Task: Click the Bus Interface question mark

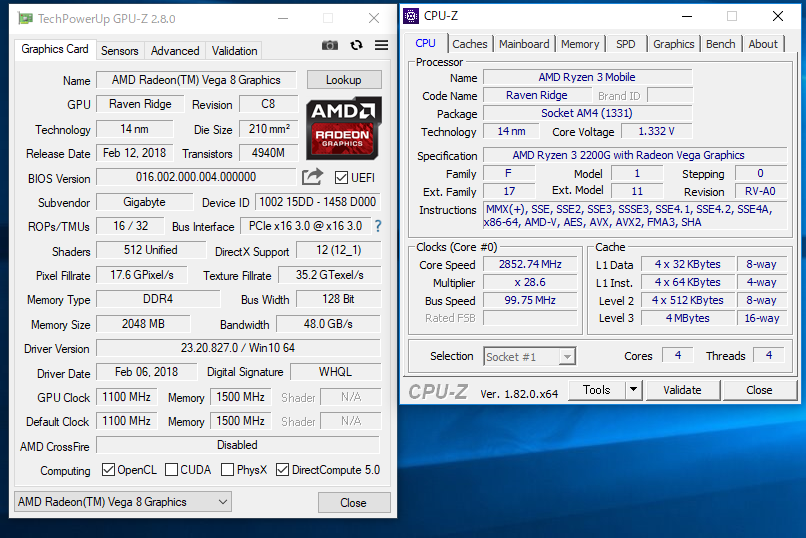Action: coord(378,226)
